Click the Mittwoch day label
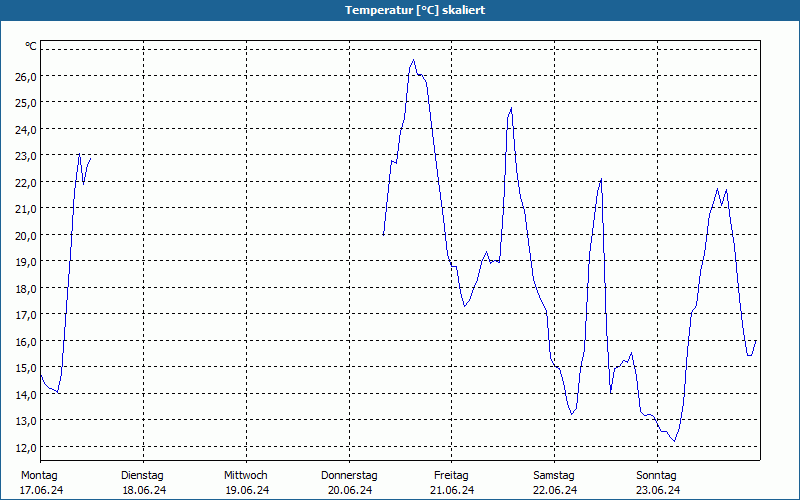 tap(246, 475)
